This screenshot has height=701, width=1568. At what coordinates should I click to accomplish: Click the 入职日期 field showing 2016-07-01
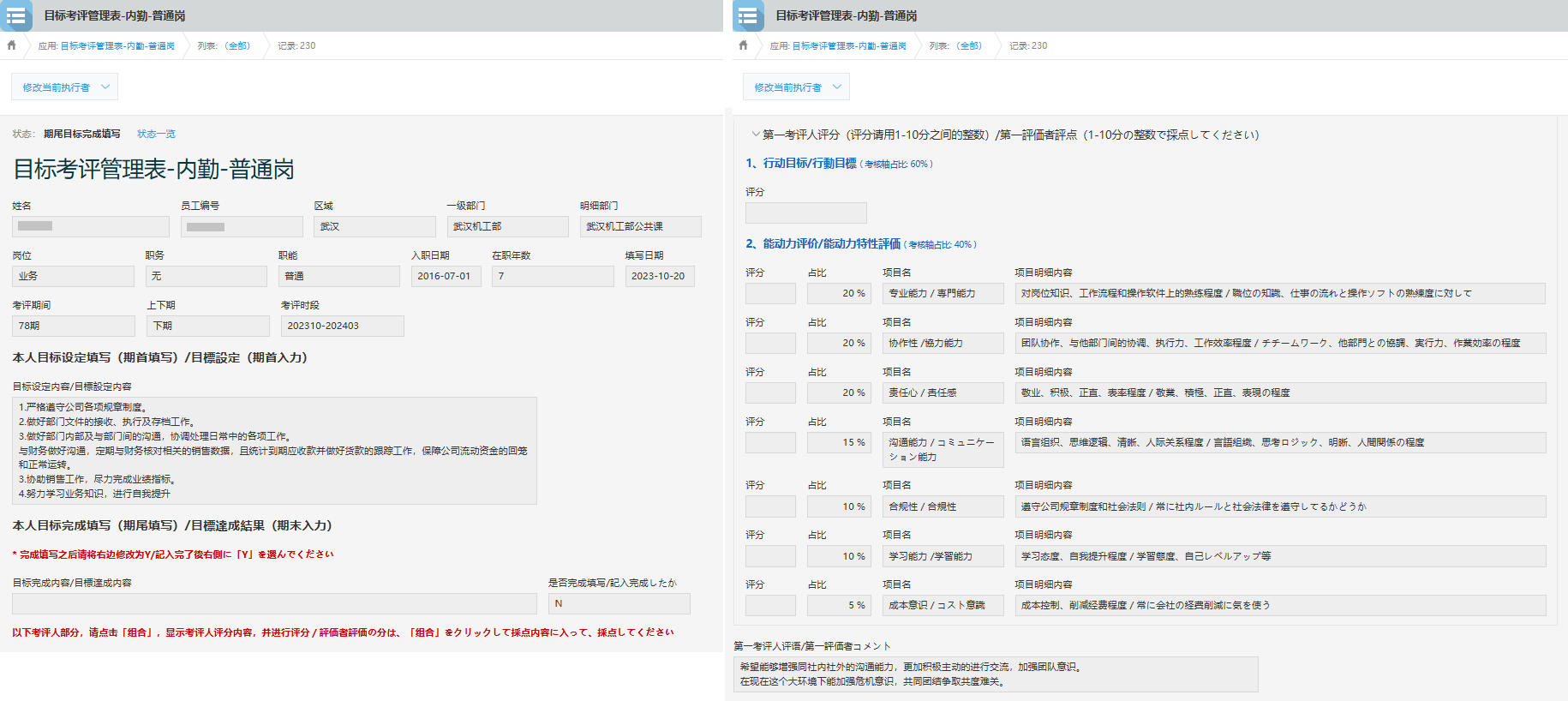pyautogui.click(x=446, y=277)
